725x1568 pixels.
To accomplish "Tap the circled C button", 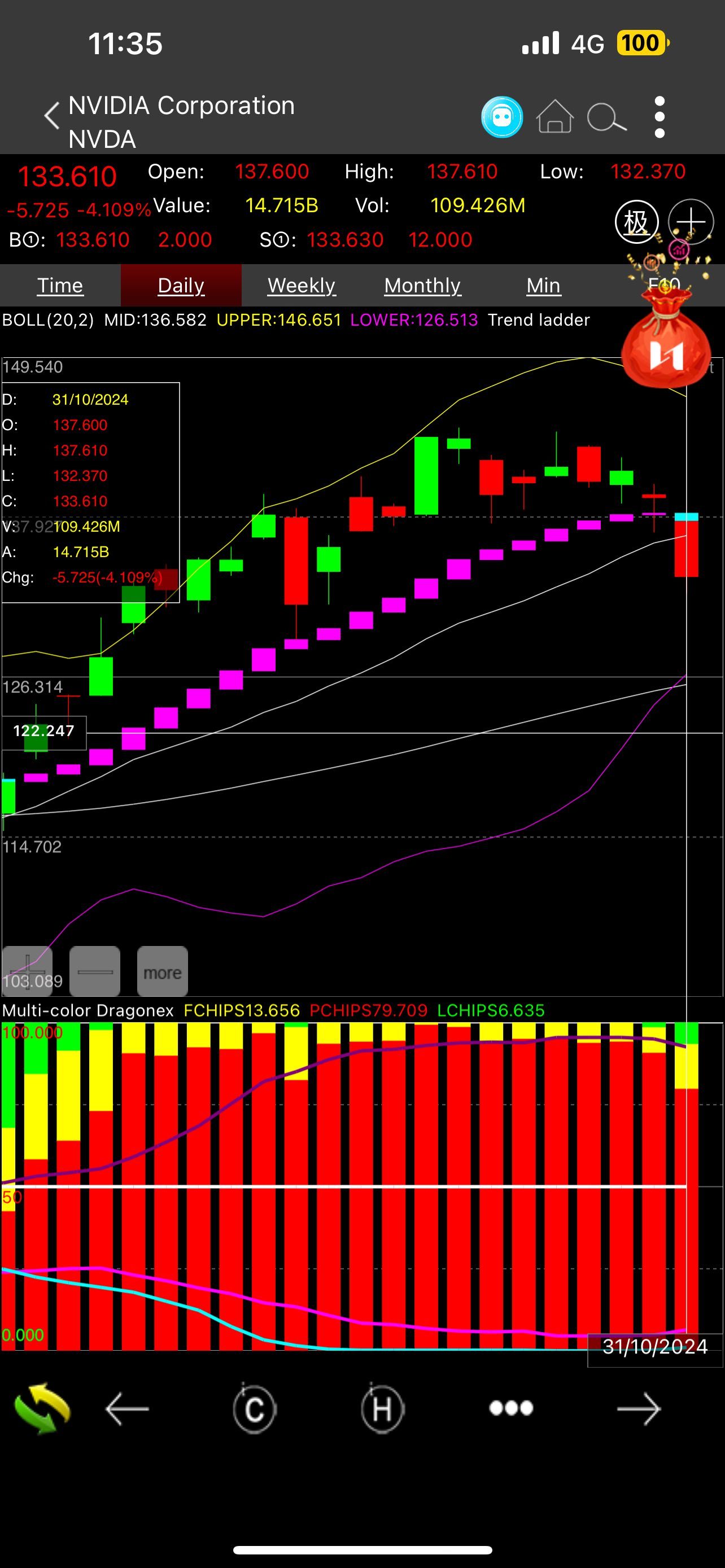I will tap(255, 1408).
